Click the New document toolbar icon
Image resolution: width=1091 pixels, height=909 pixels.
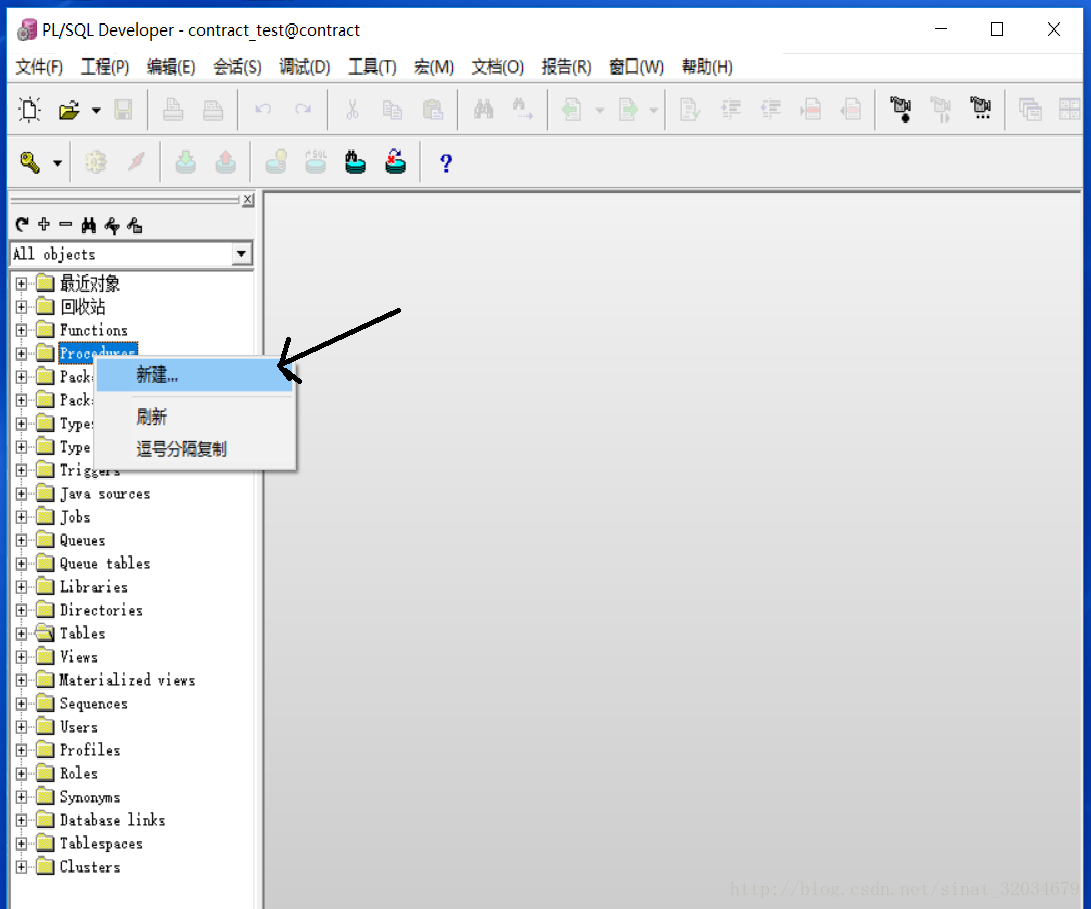[29, 110]
